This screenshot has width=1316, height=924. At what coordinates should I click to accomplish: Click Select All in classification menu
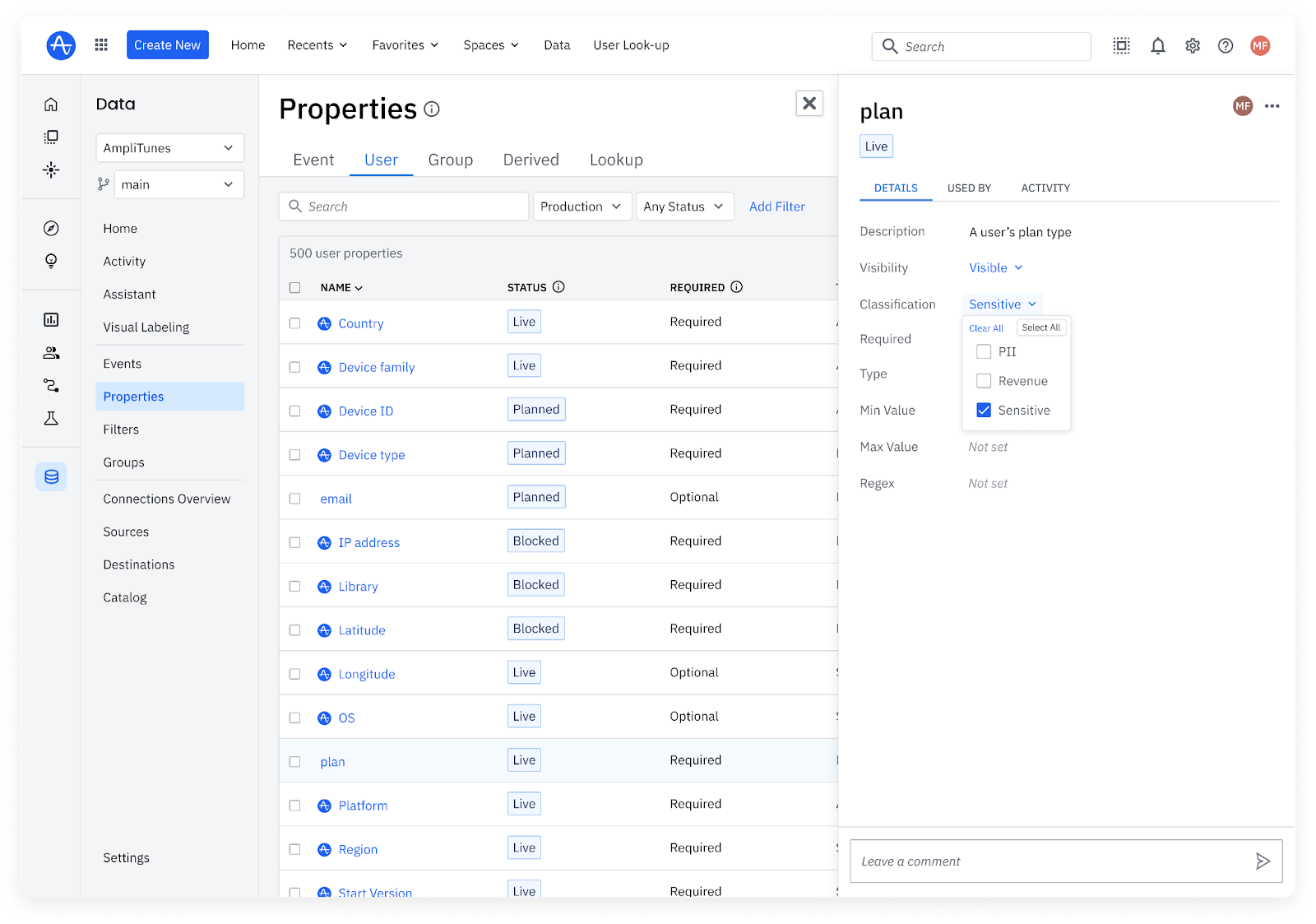click(1041, 327)
